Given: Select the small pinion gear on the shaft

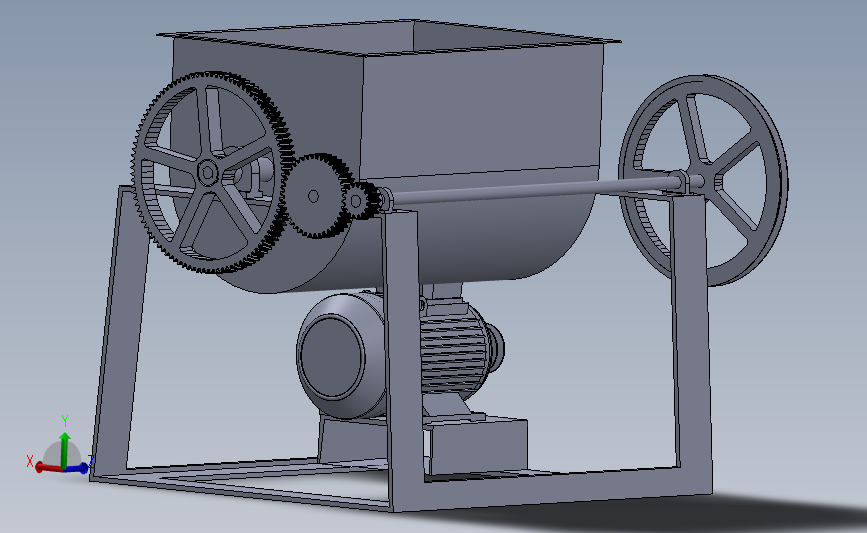Looking at the screenshot, I should [x=357, y=200].
